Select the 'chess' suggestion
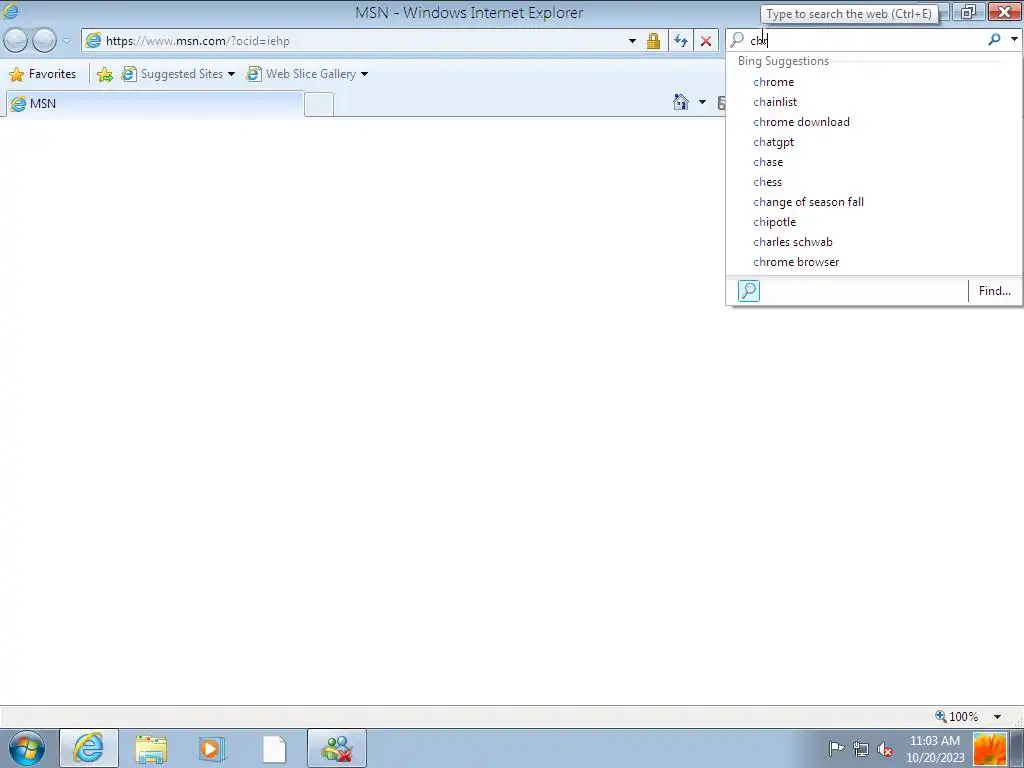This screenshot has width=1024, height=768. coord(874,182)
